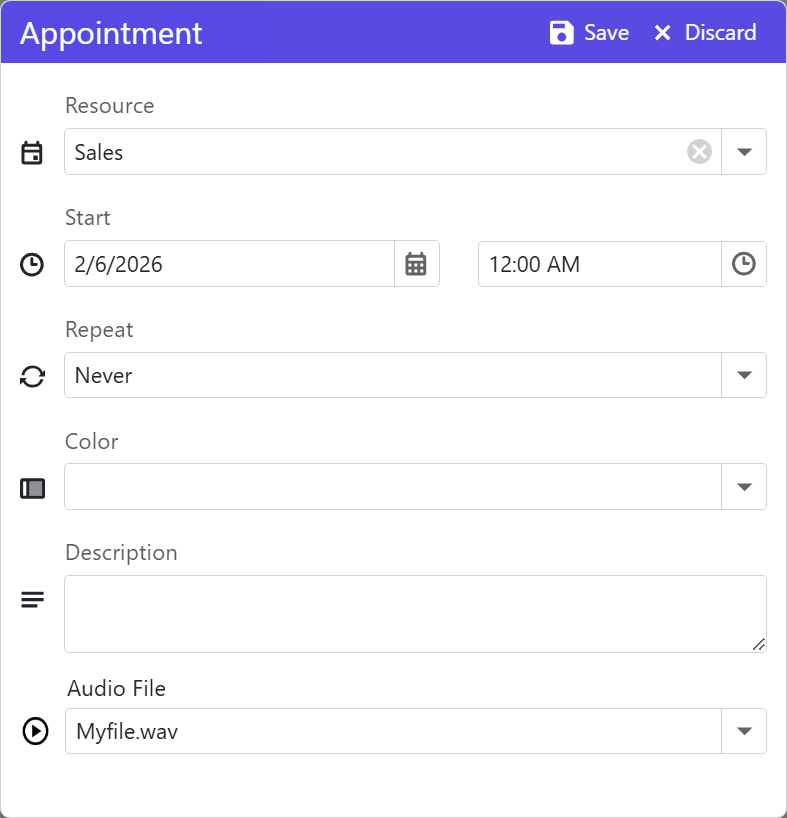This screenshot has height=818, width=787.
Task: Click the Discard button text
Action: (720, 33)
